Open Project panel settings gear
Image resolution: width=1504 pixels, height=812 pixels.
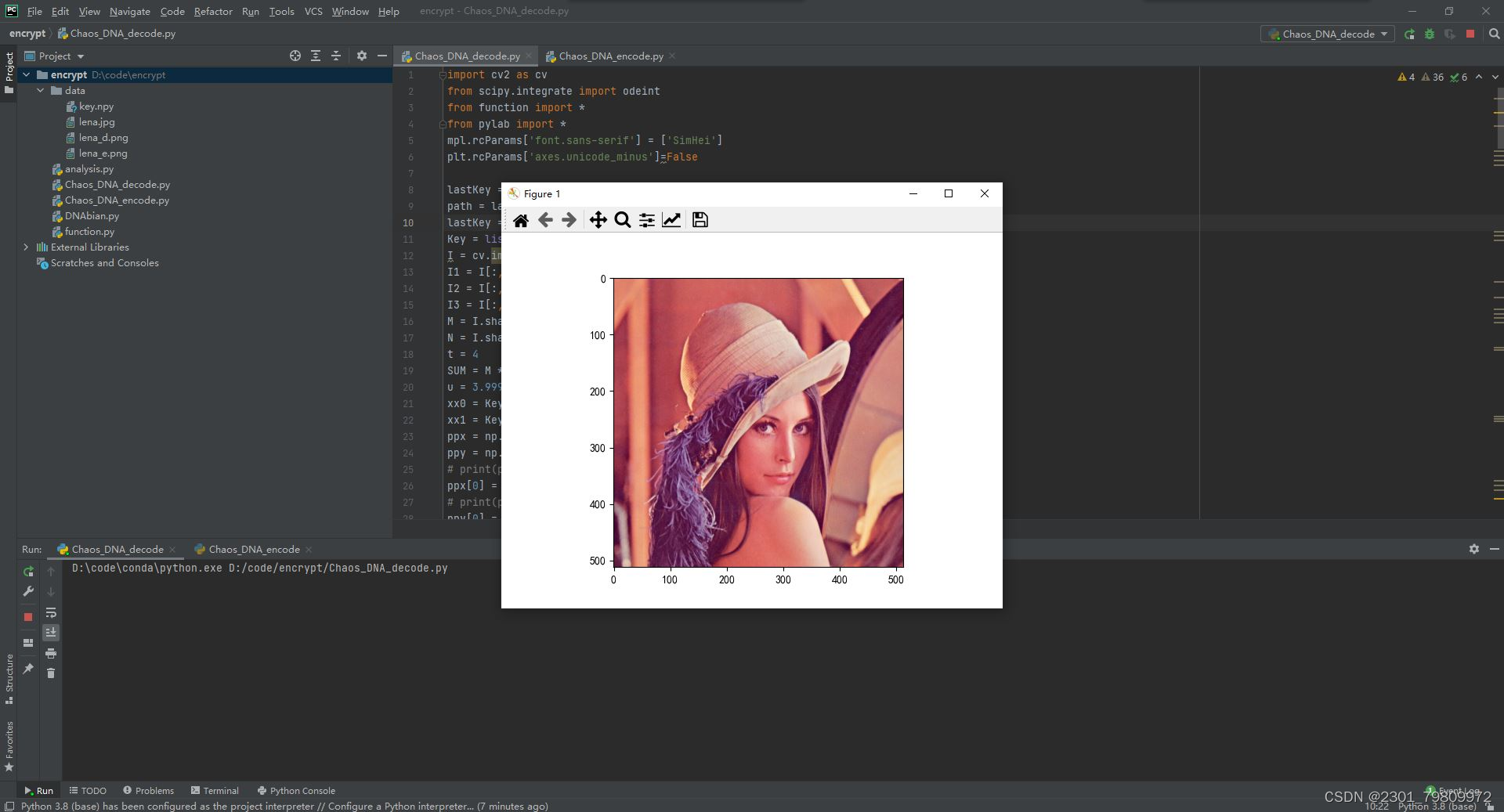[362, 56]
